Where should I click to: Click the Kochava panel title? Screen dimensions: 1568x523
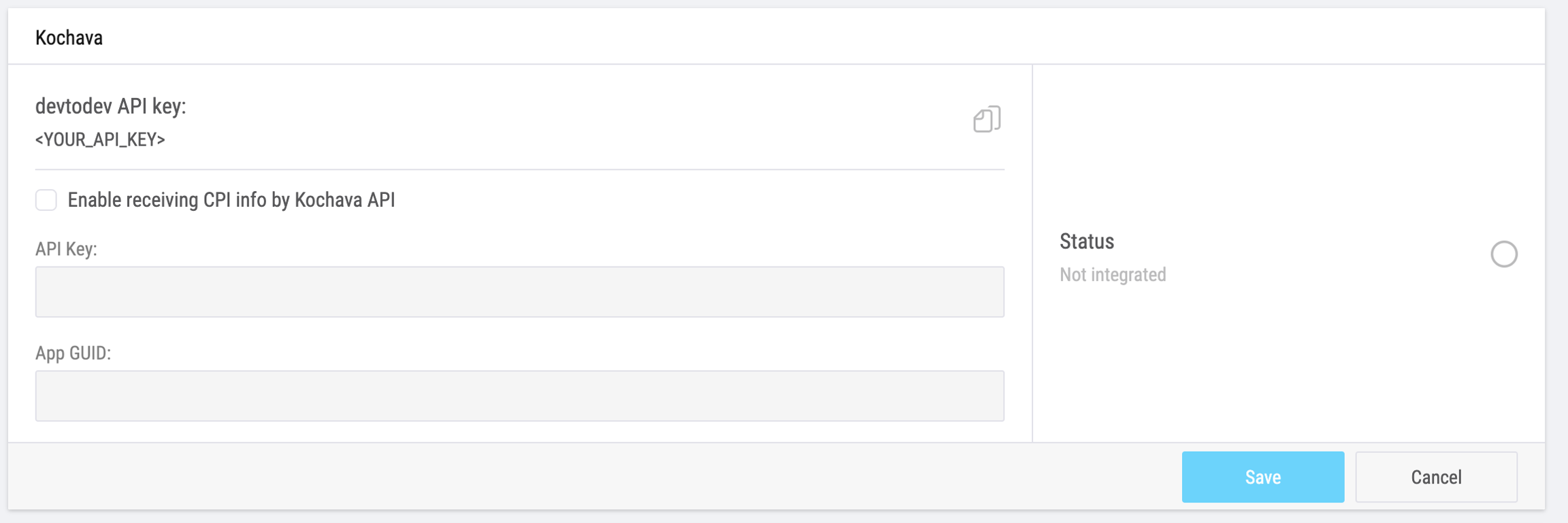(69, 37)
